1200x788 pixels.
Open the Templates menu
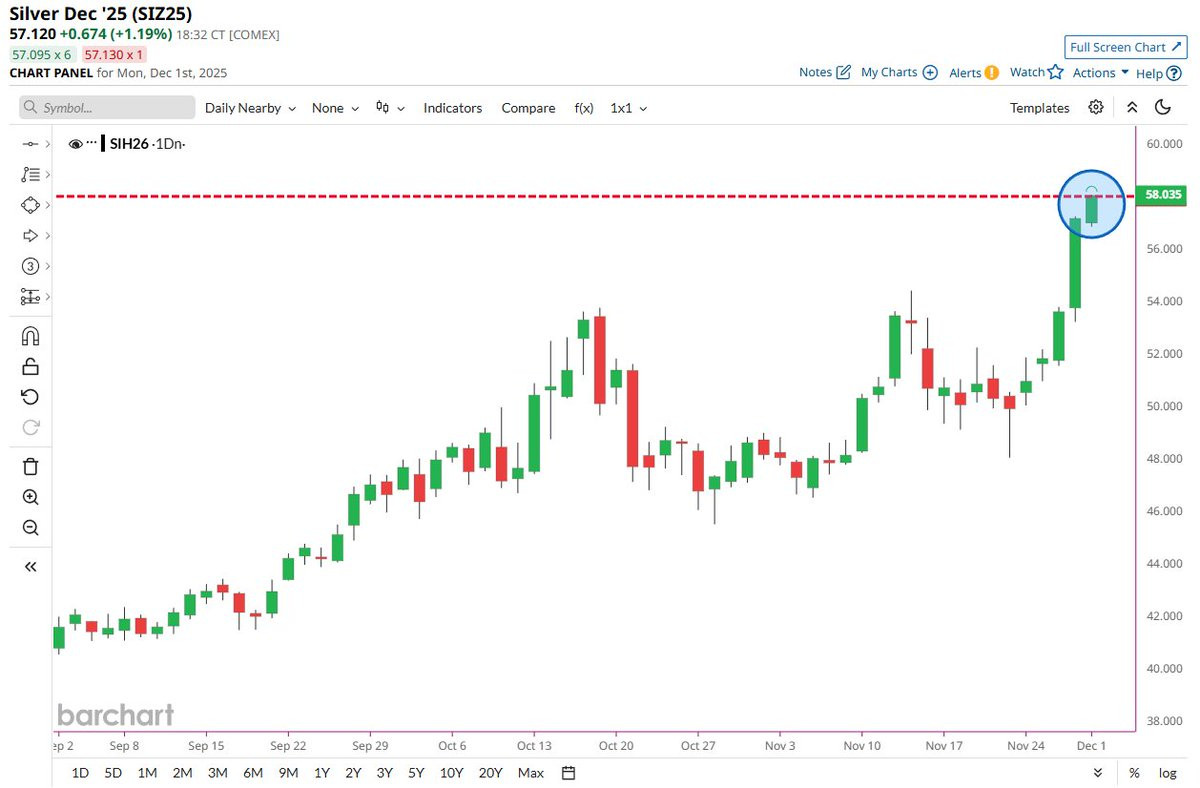[x=1039, y=108]
